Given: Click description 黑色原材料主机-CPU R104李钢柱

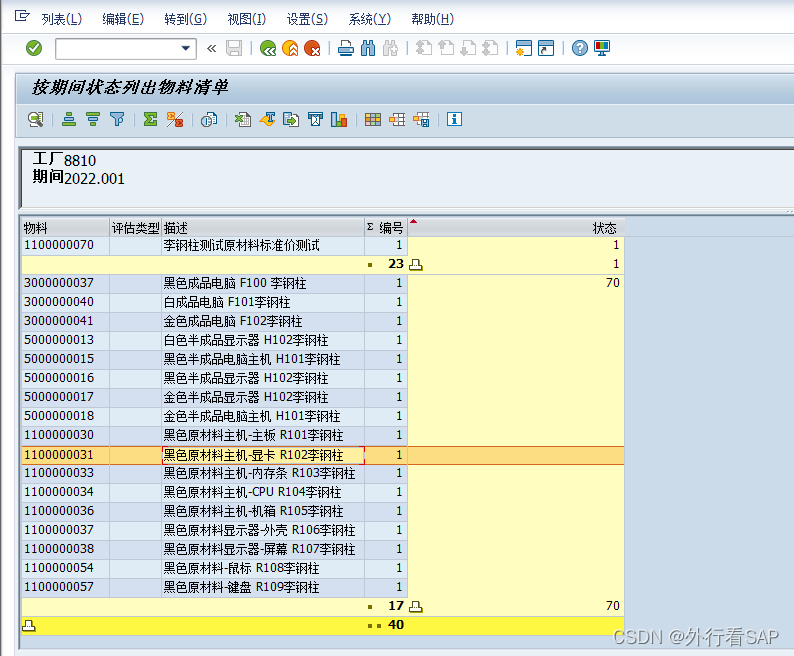Looking at the screenshot, I should (252, 492).
